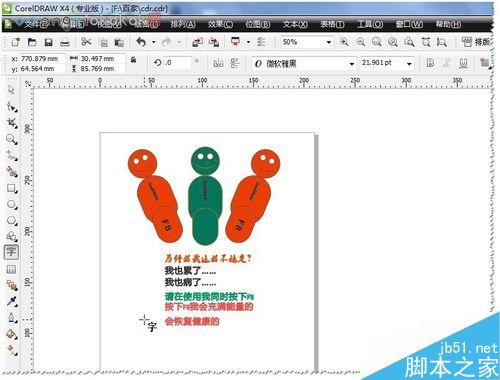The image size is (500, 380).
Task: Open the 21.901 pt font size dropdown
Action: coord(409,63)
